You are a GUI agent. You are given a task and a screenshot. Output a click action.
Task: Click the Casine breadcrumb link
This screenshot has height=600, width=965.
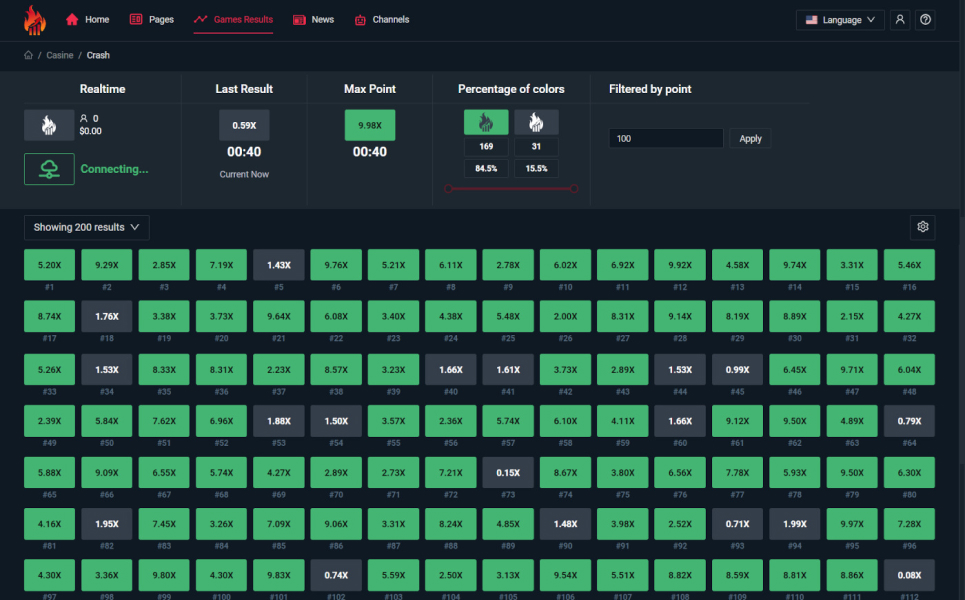tap(60, 55)
